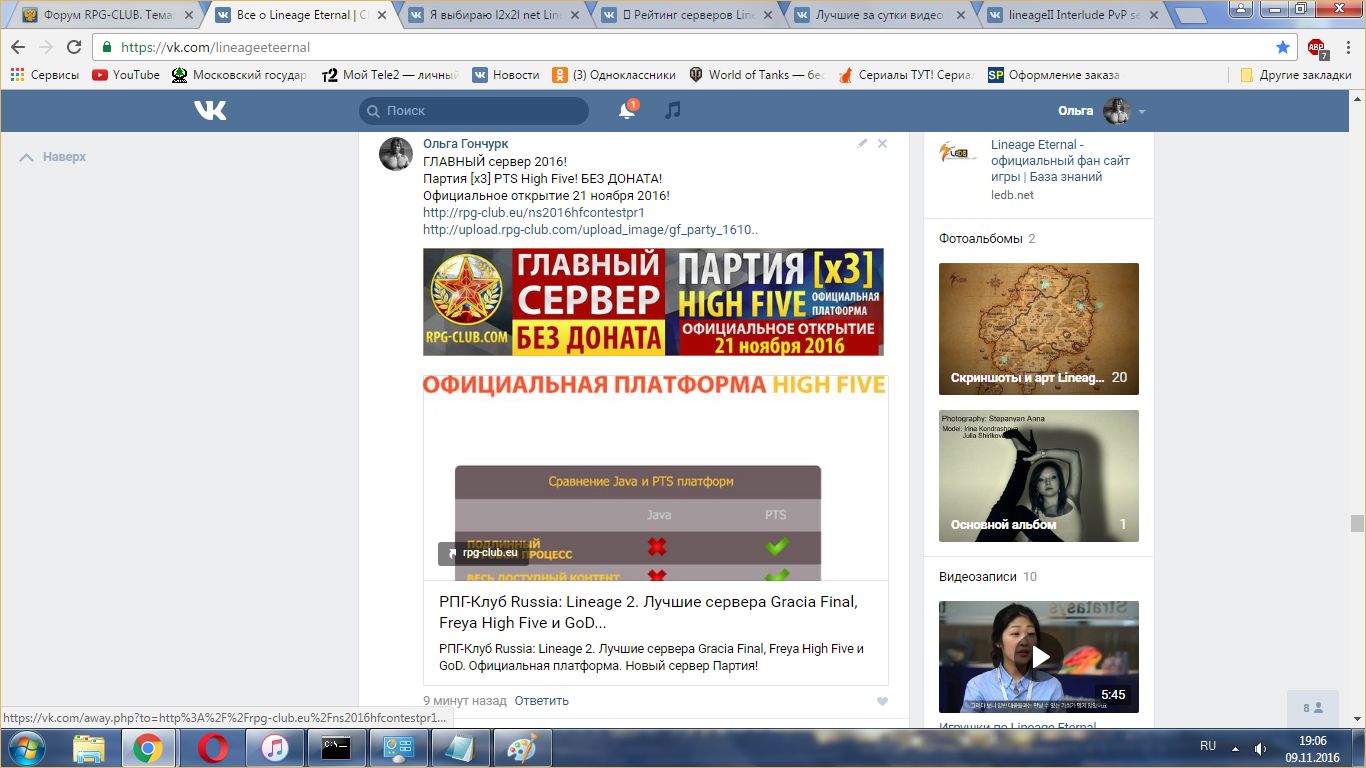The image size is (1366, 768).
Task: Click the scrollbar up arrow
Action: (x=1357, y=98)
